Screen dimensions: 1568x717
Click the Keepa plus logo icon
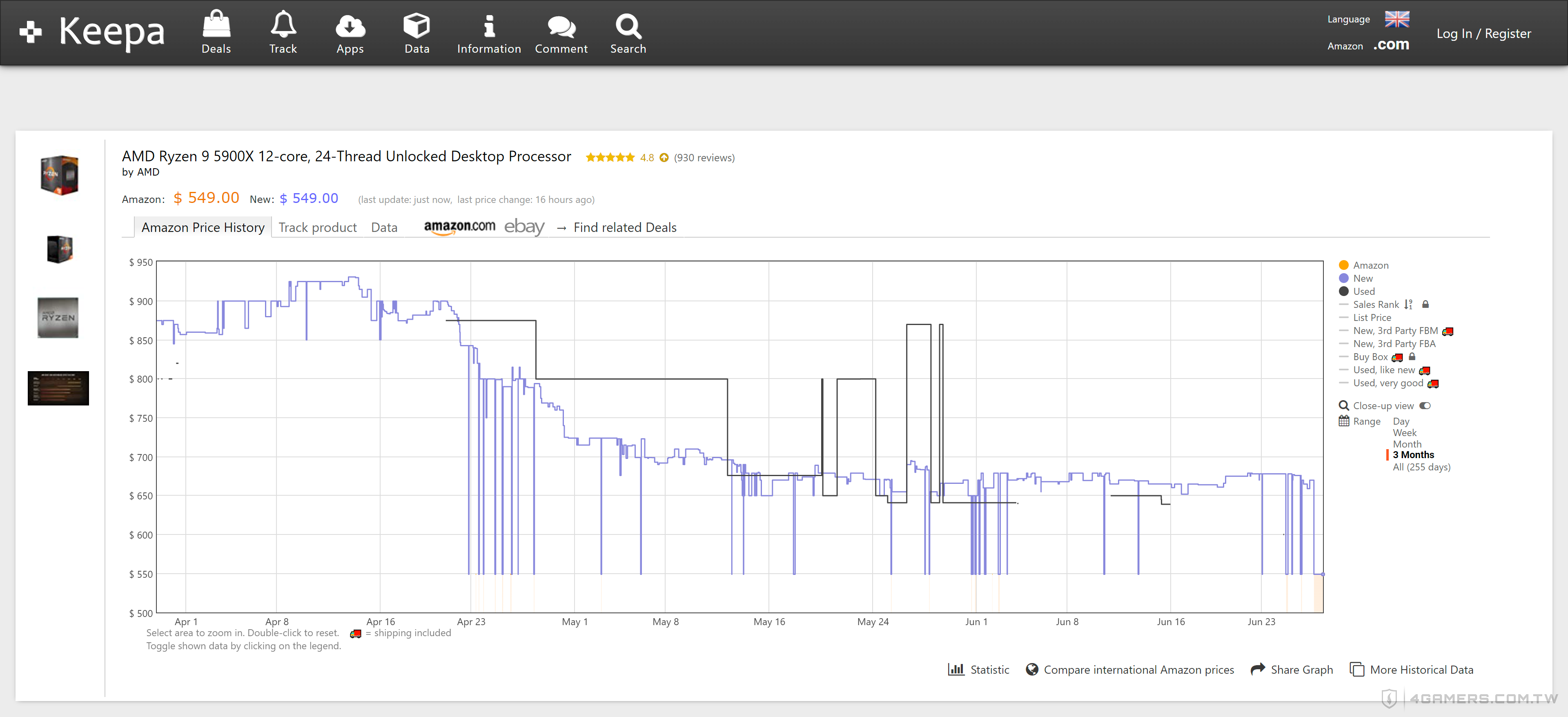(31, 32)
